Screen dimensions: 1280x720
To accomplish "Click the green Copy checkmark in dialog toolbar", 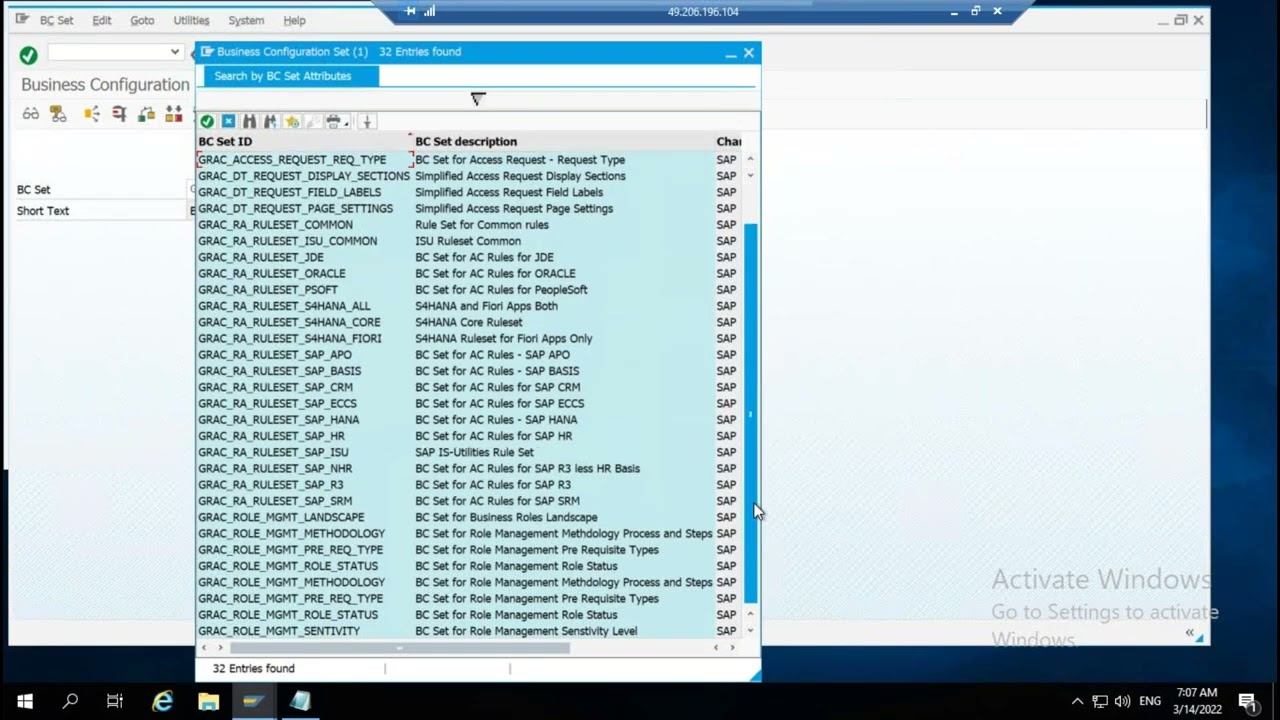I will tap(207, 121).
